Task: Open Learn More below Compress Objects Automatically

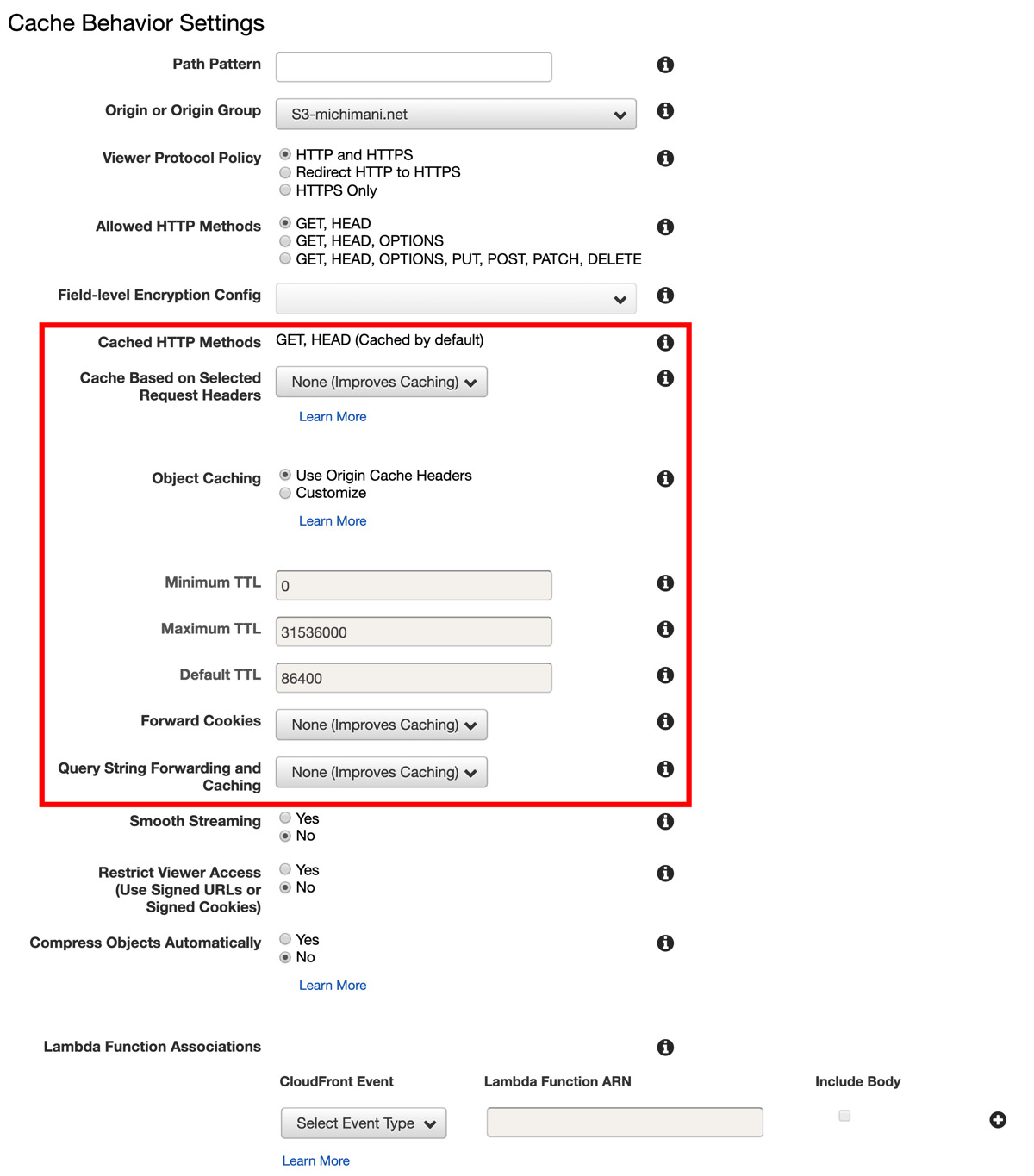Action: [333, 985]
